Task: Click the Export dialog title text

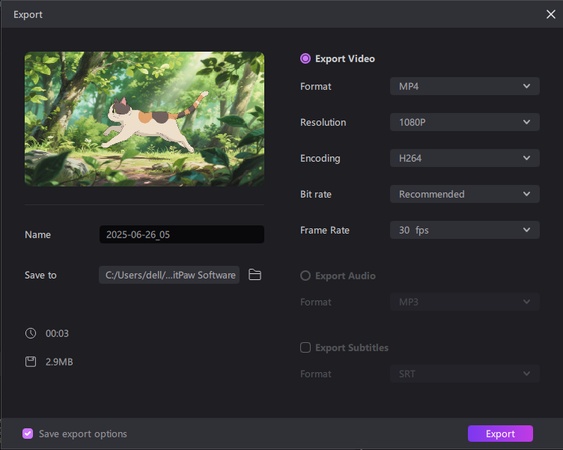Action: (x=28, y=15)
